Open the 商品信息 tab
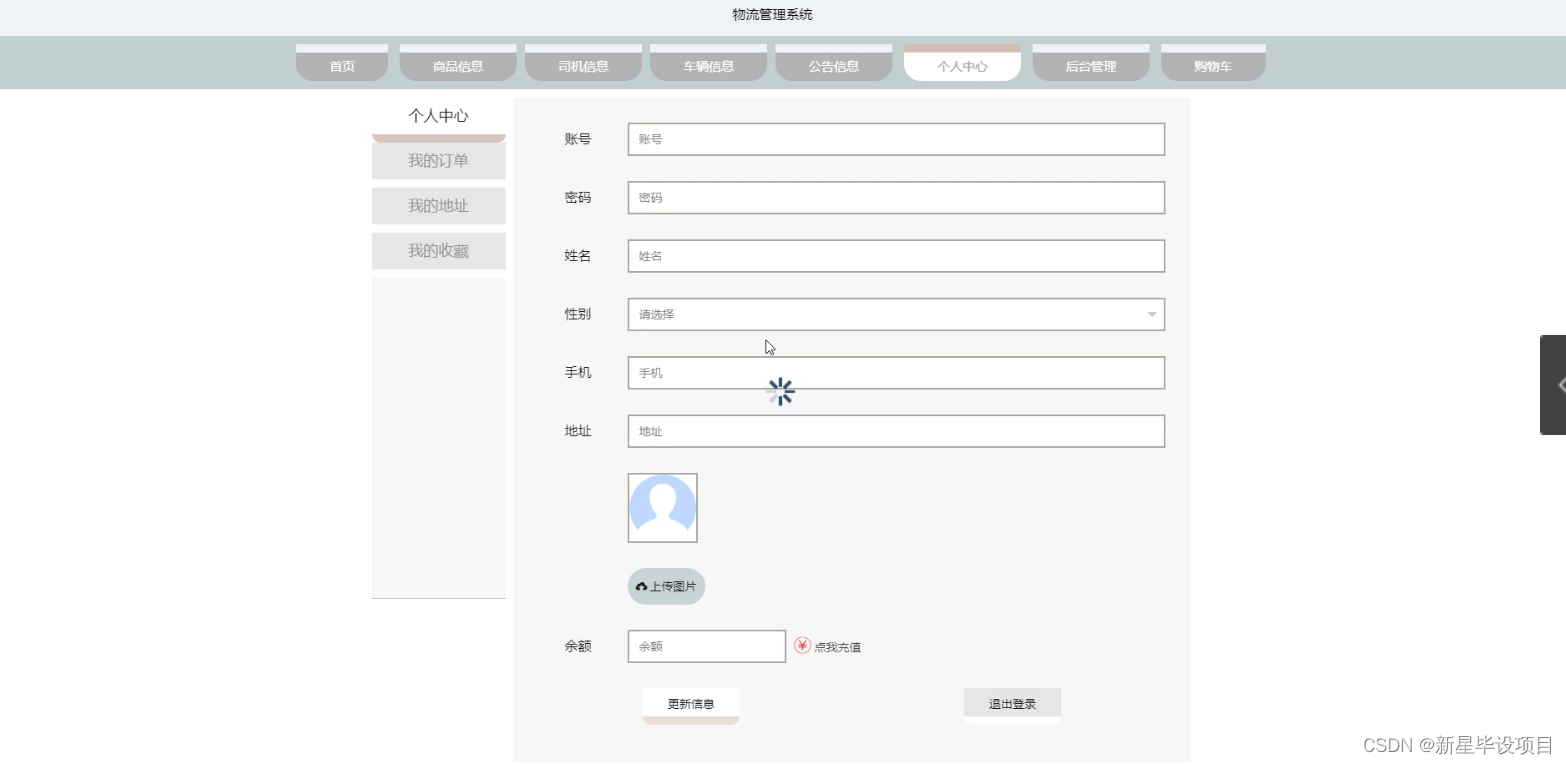Viewport: 1566px width, 764px height. [457, 65]
